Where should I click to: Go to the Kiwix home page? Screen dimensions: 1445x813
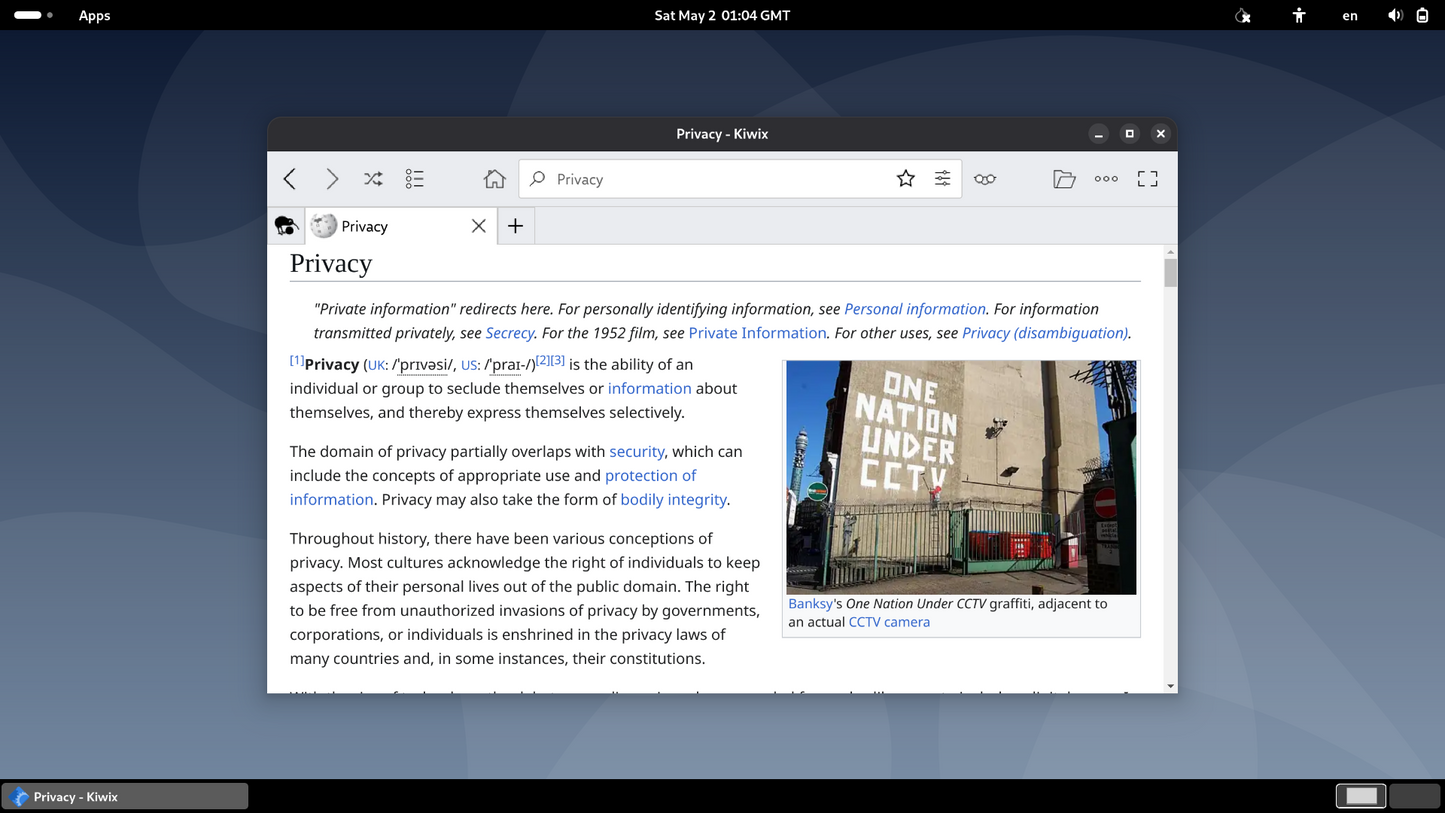pyautogui.click(x=495, y=179)
